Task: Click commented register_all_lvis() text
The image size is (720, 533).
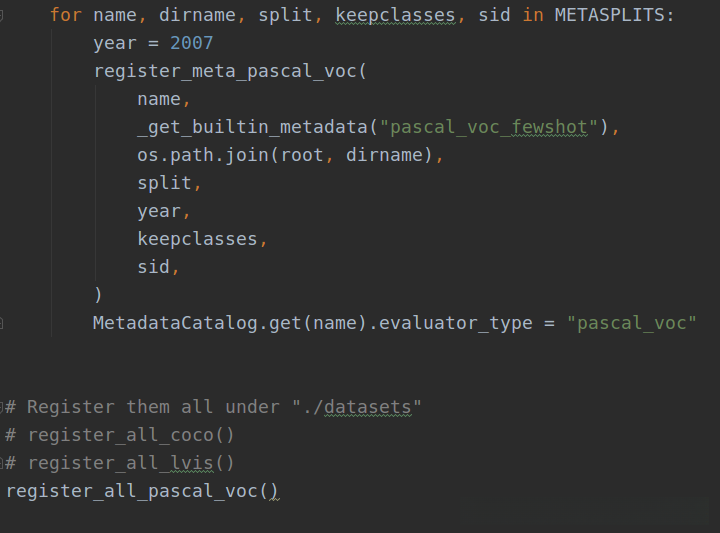Action: click(x=130, y=463)
